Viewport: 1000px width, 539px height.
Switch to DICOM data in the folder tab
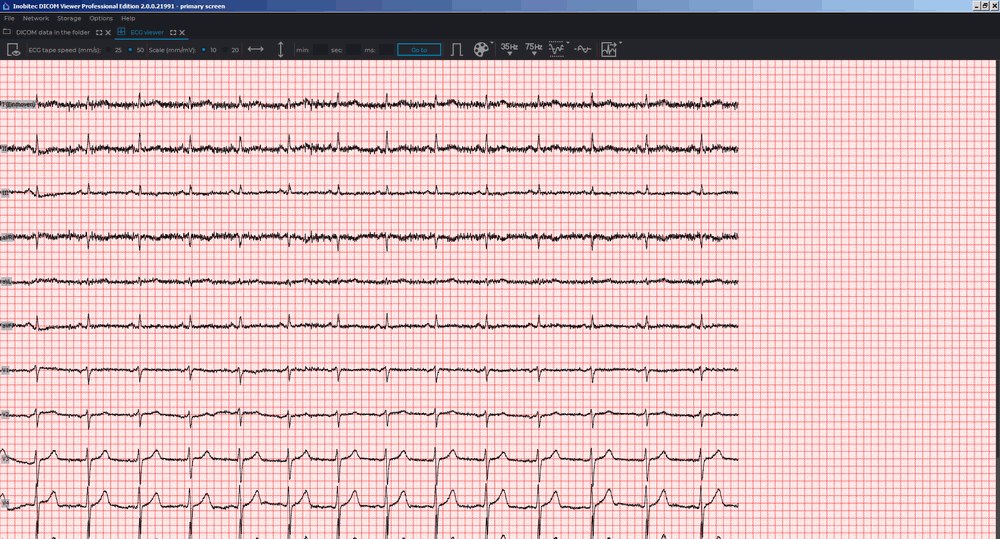tap(53, 33)
